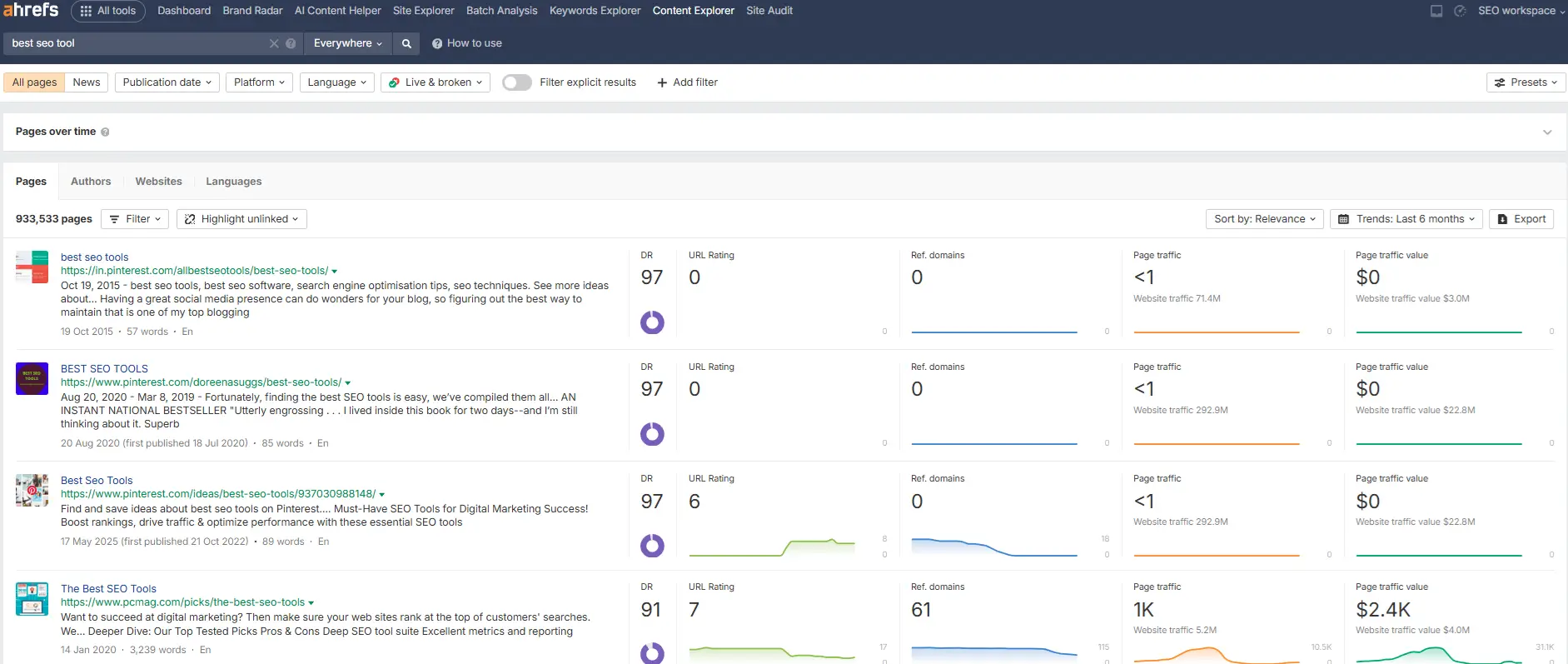Click the Export button
The height and width of the screenshot is (664, 1568).
click(1521, 219)
